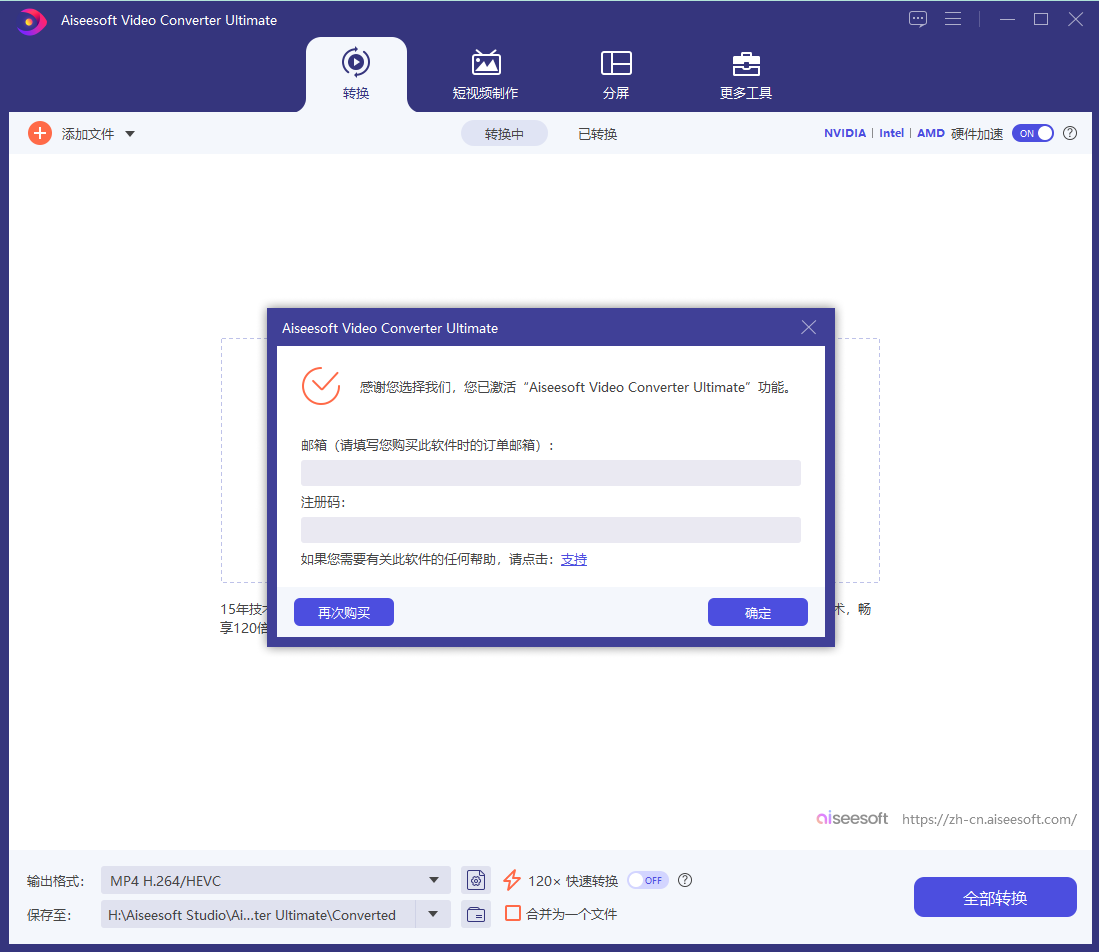This screenshot has height=952, width=1099.
Task: Click the 120× 快速转换 label
Action: (573, 880)
